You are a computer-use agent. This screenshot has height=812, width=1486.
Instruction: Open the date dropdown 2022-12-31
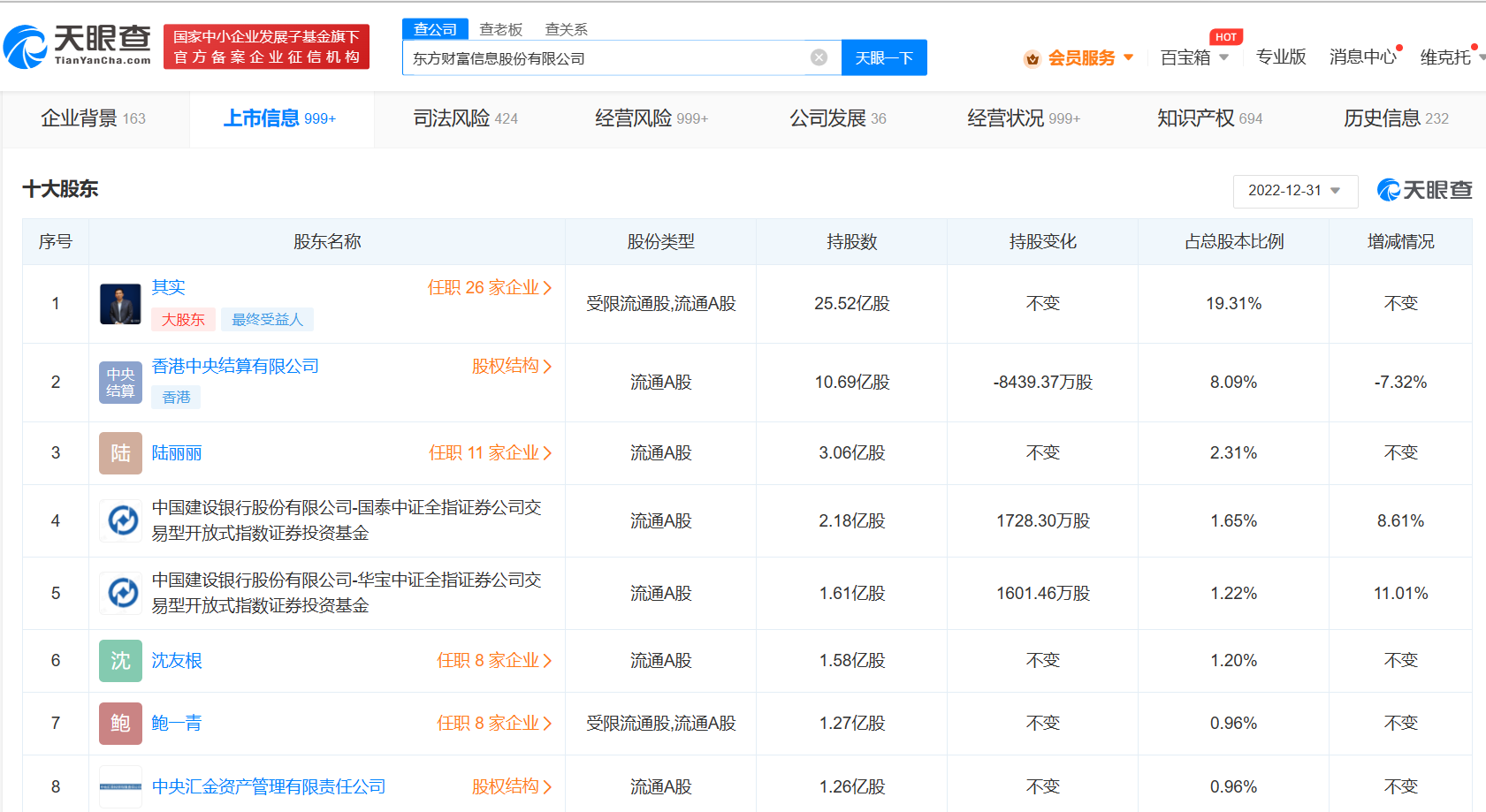pos(1295,191)
